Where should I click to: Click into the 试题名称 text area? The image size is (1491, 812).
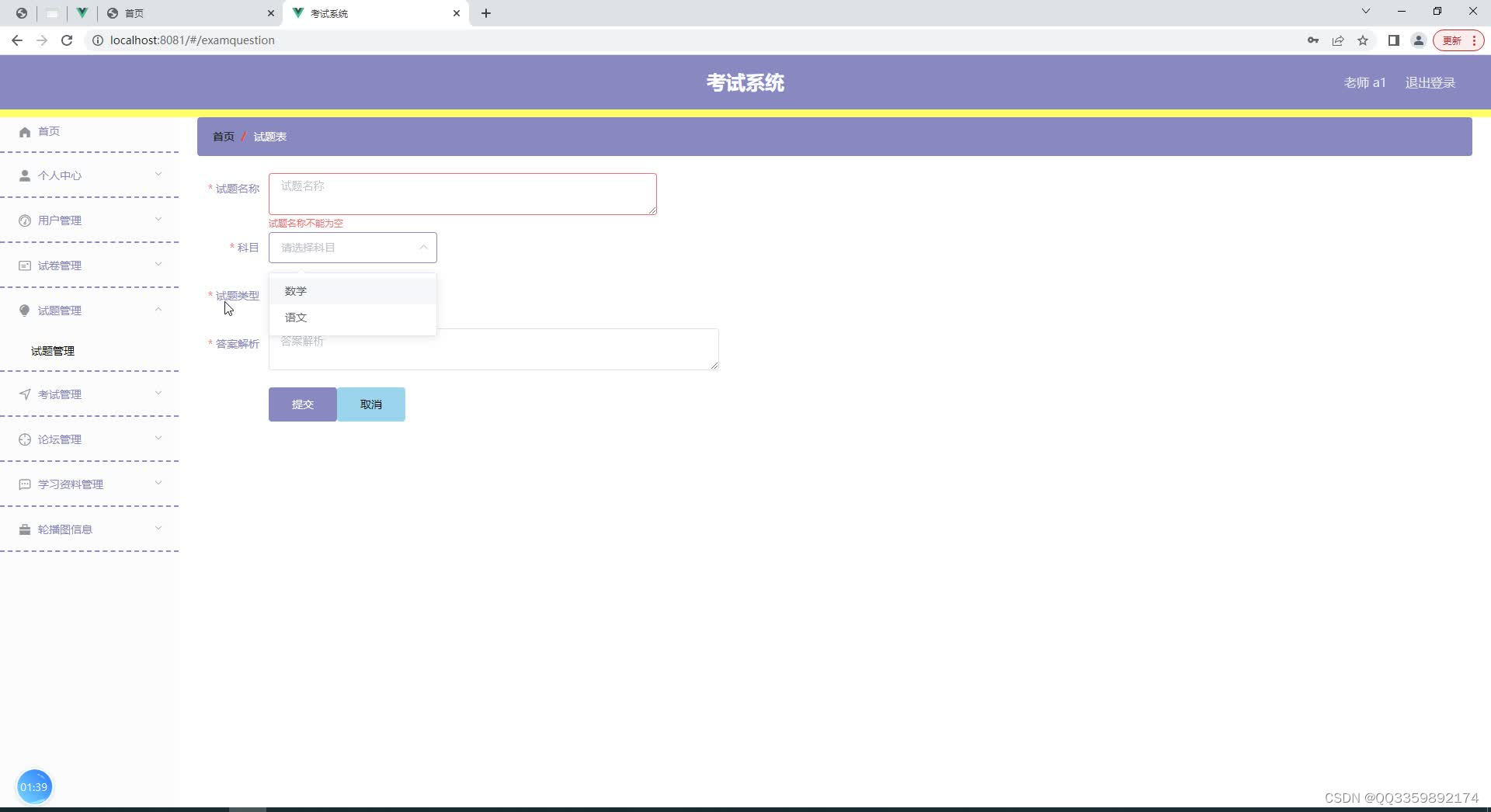pyautogui.click(x=463, y=194)
